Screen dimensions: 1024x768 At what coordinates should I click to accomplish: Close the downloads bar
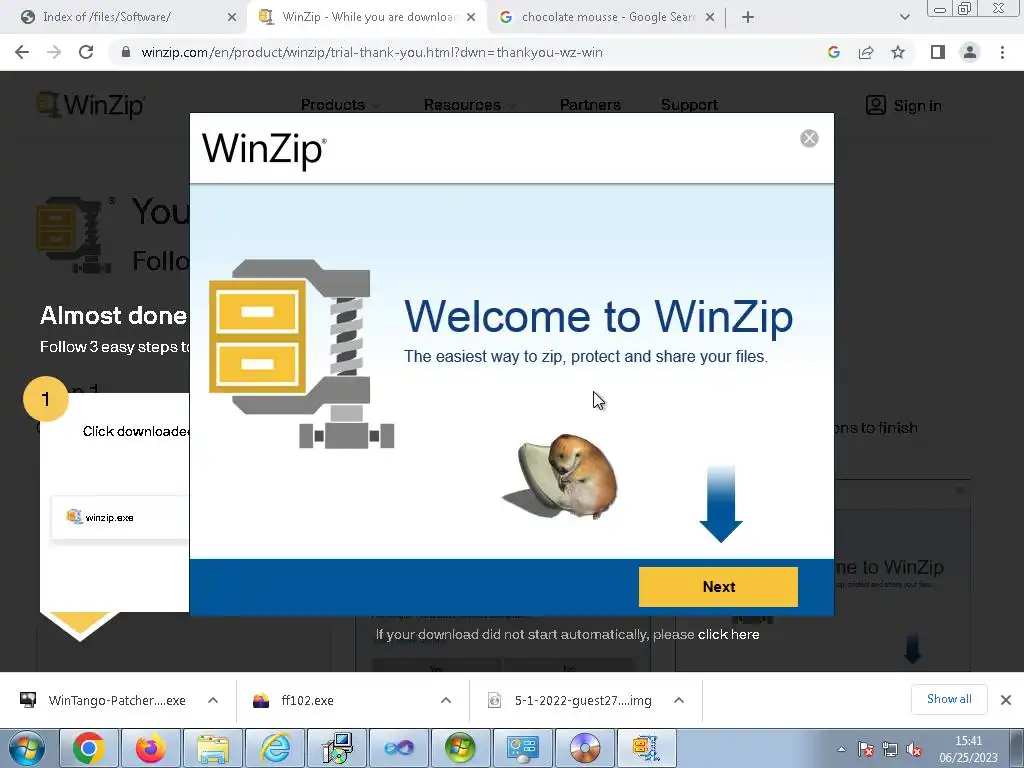[1006, 700]
